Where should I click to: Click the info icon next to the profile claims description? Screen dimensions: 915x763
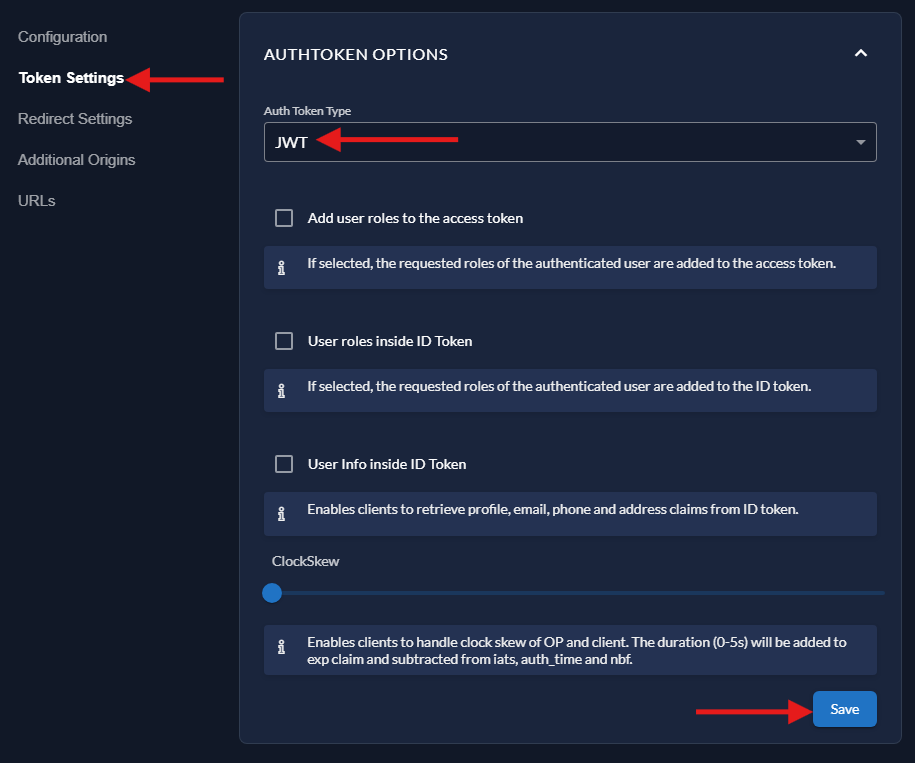click(x=281, y=513)
